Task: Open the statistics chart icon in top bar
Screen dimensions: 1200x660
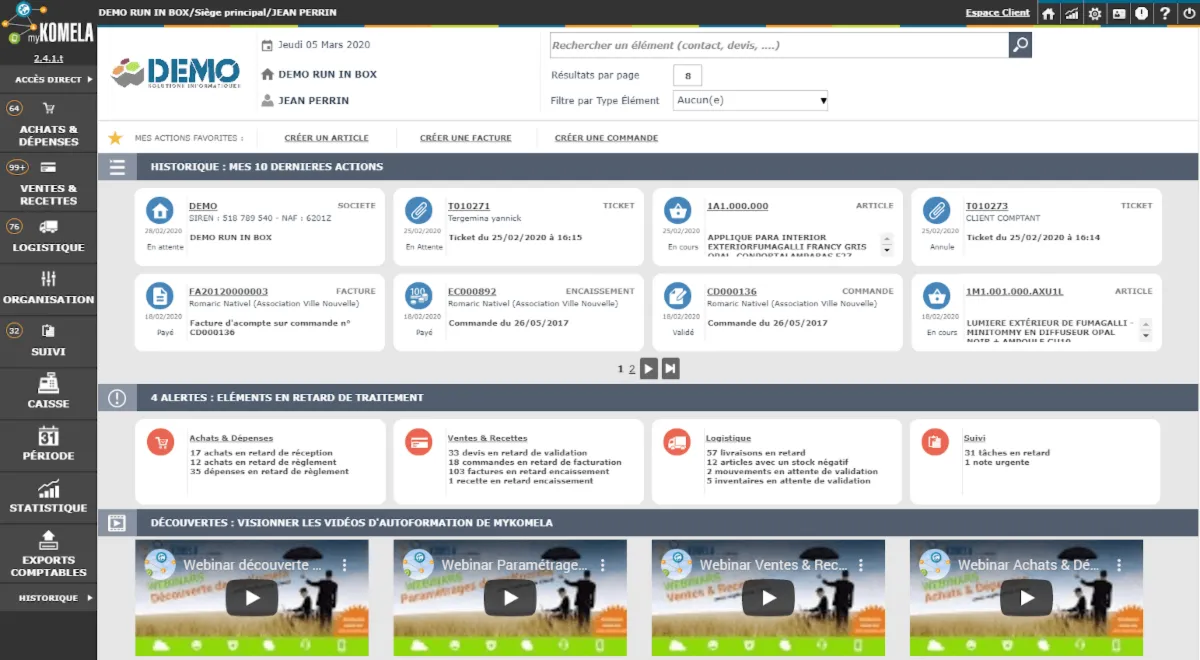Action: click(x=1072, y=14)
